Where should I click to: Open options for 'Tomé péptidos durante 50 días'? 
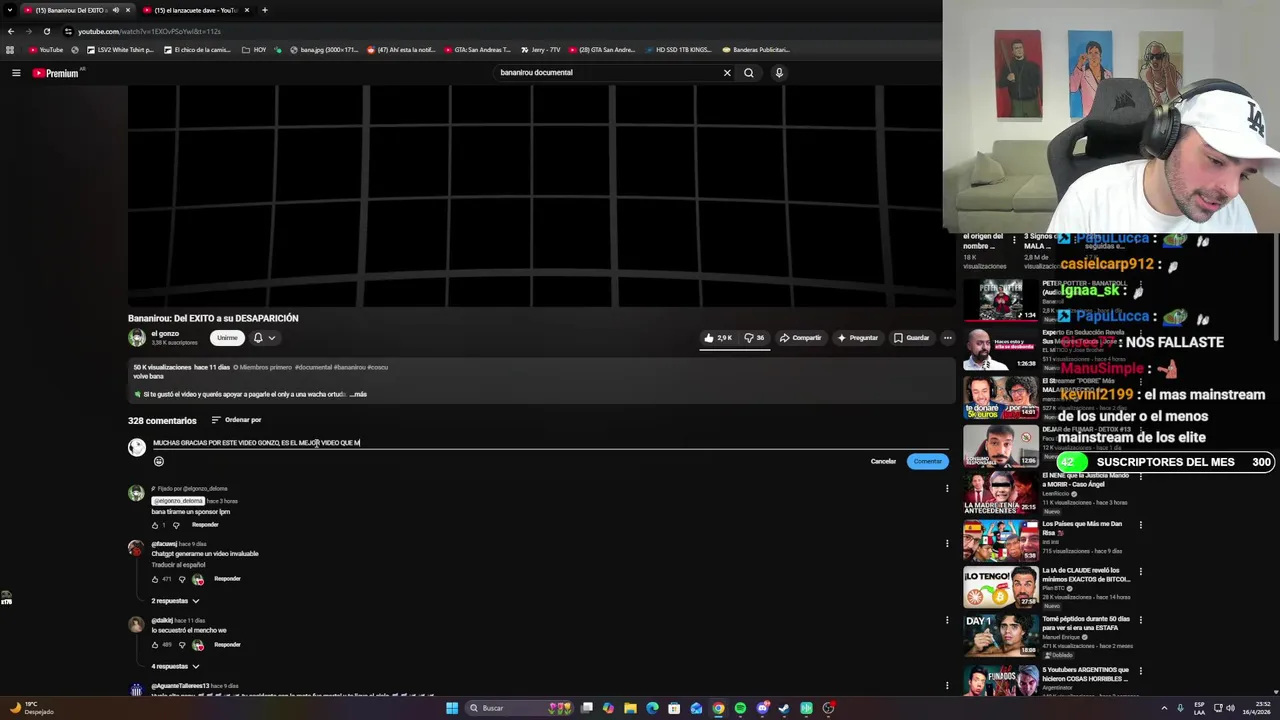pyautogui.click(x=1140, y=620)
